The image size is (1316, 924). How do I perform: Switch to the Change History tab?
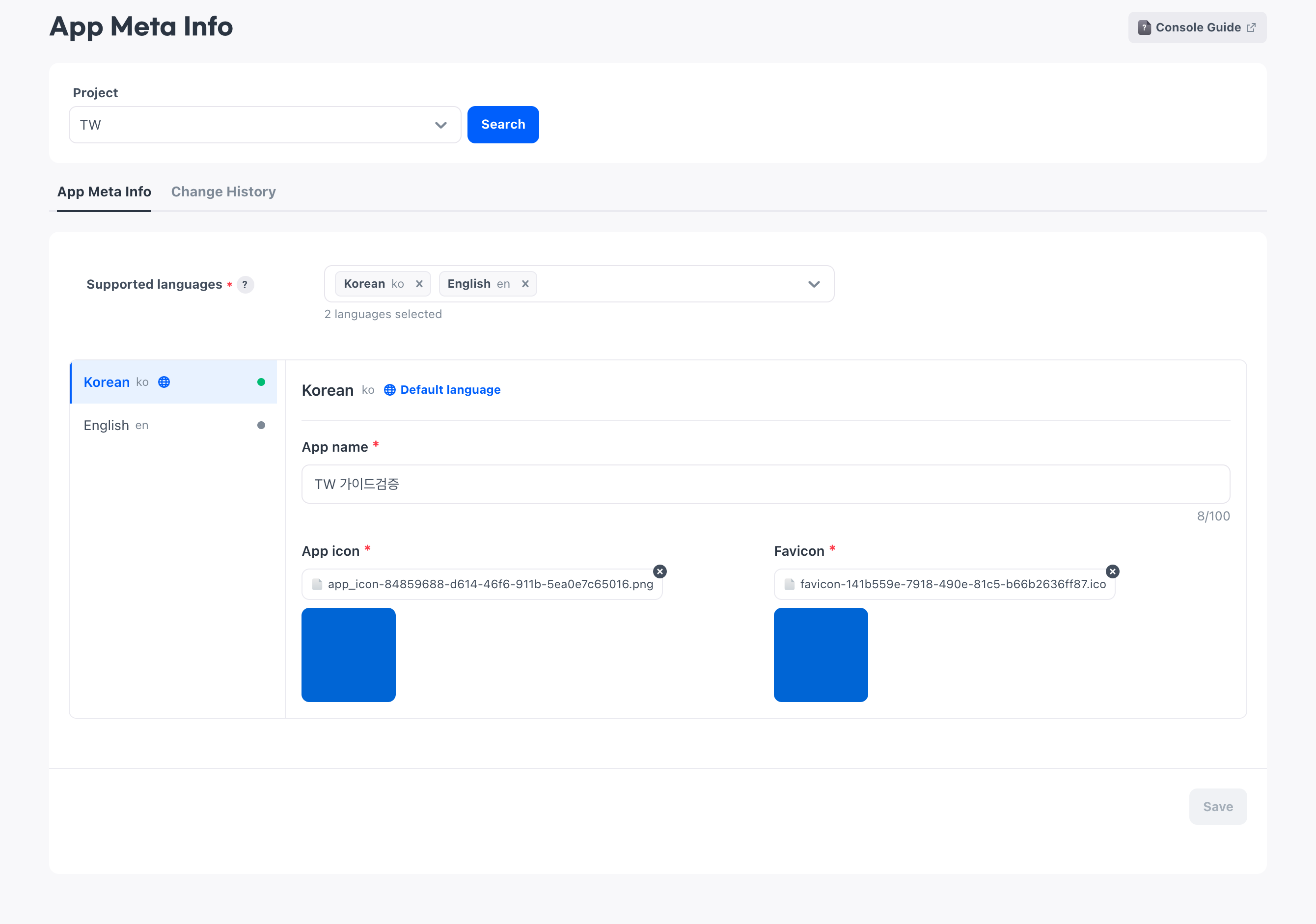(223, 192)
